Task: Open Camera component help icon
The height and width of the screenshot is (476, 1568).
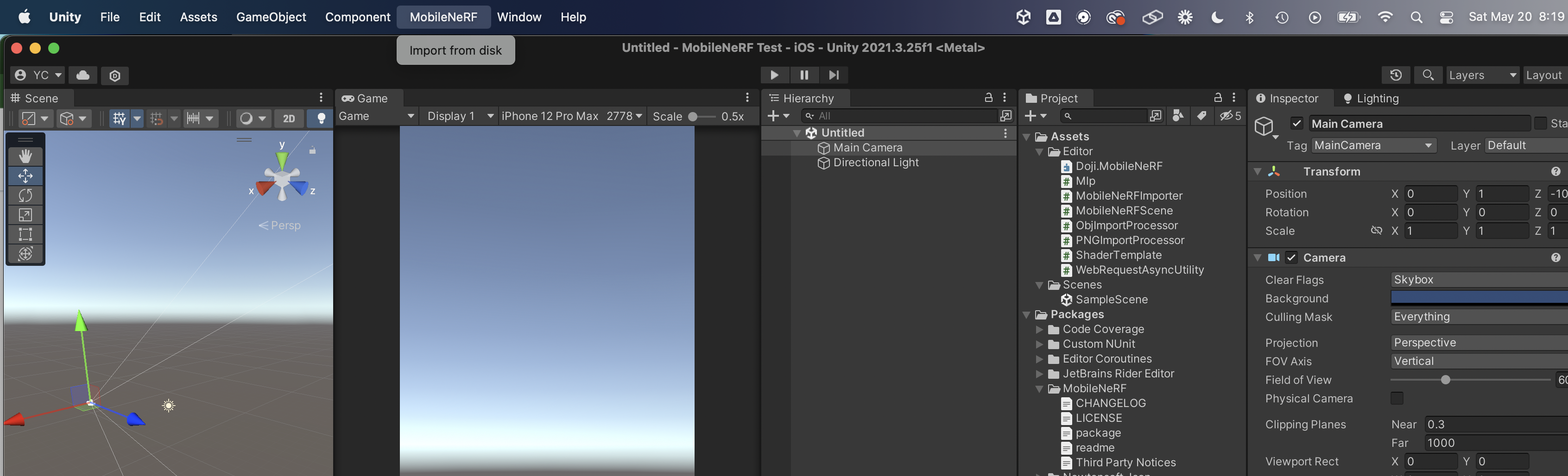Action: point(1556,258)
